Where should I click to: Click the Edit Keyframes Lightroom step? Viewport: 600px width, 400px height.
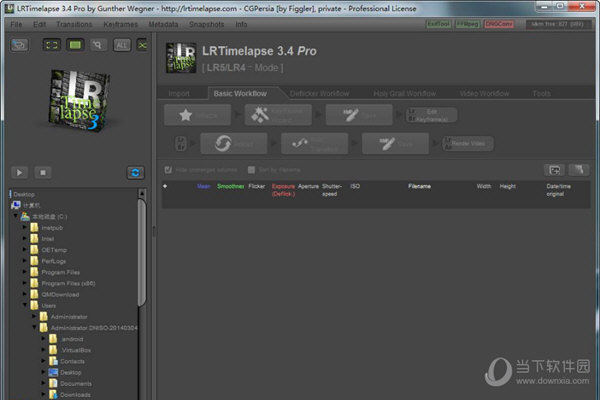coord(431,115)
